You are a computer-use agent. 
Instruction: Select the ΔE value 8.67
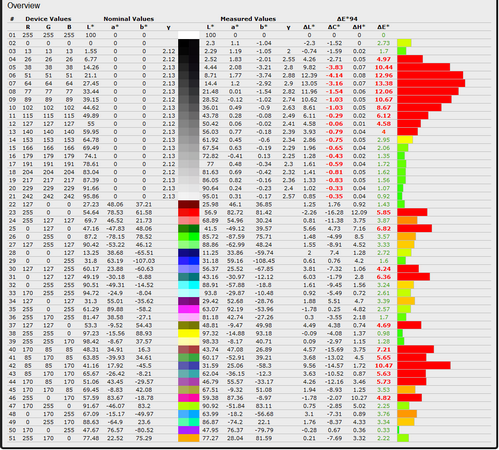[x=384, y=108]
